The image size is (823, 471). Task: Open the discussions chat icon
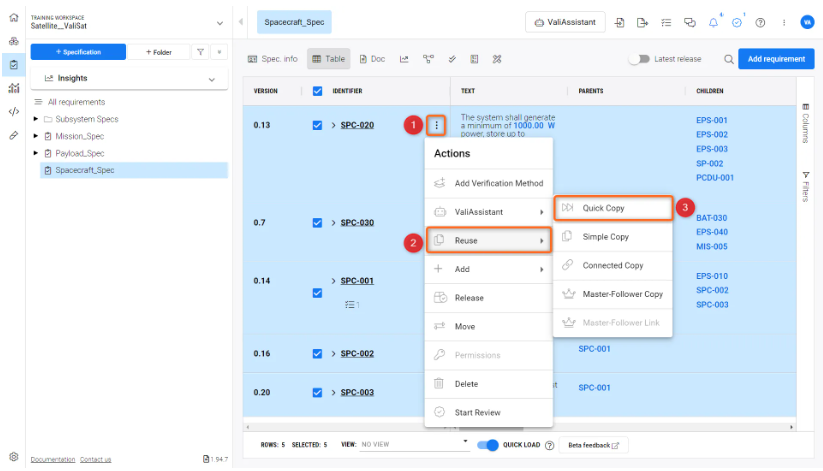coord(690,23)
